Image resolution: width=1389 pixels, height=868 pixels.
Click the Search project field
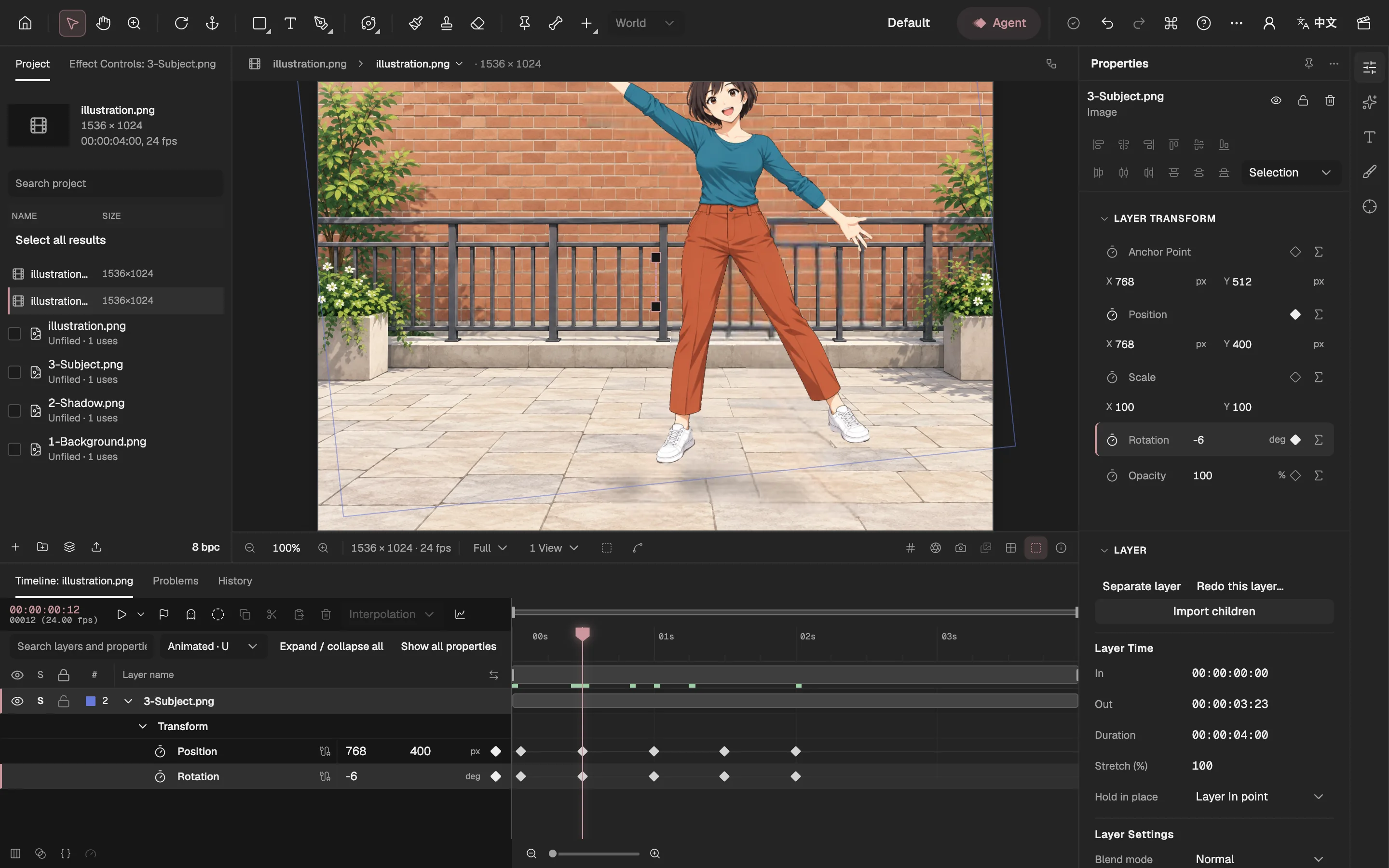pos(115,183)
